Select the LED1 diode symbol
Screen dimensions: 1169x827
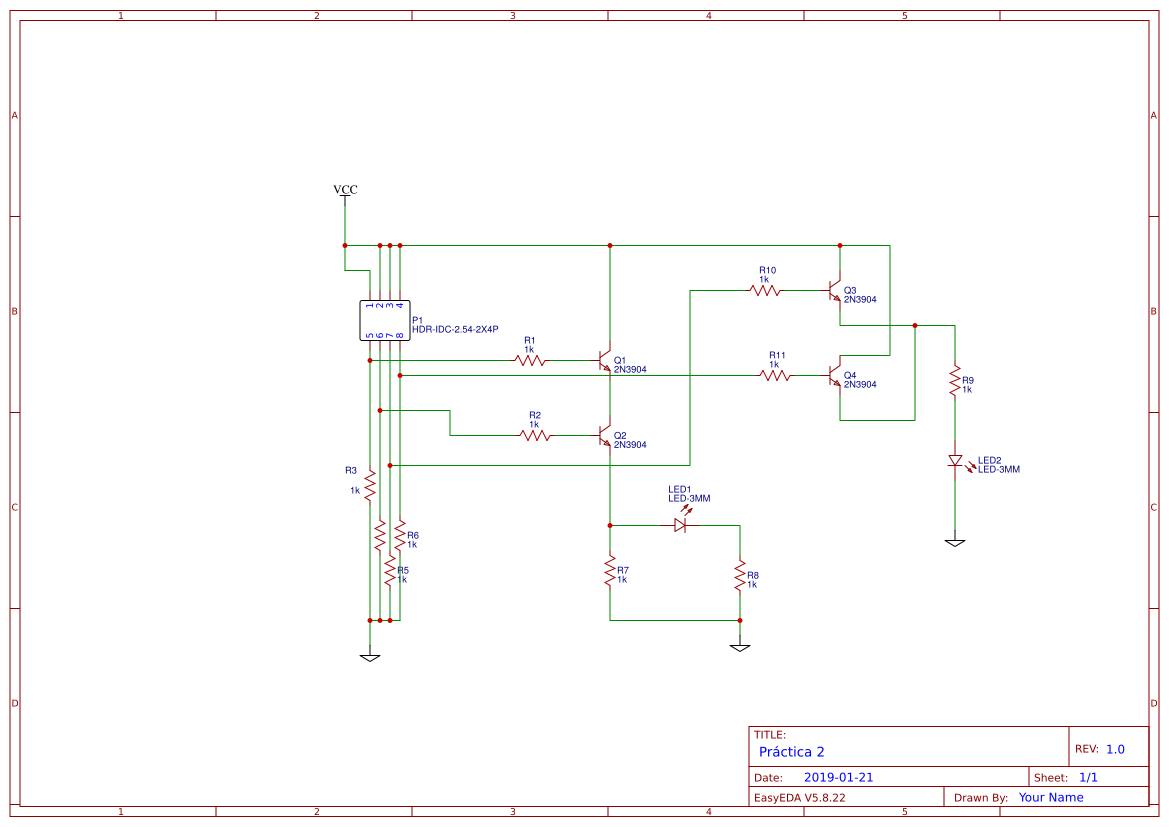pos(681,524)
